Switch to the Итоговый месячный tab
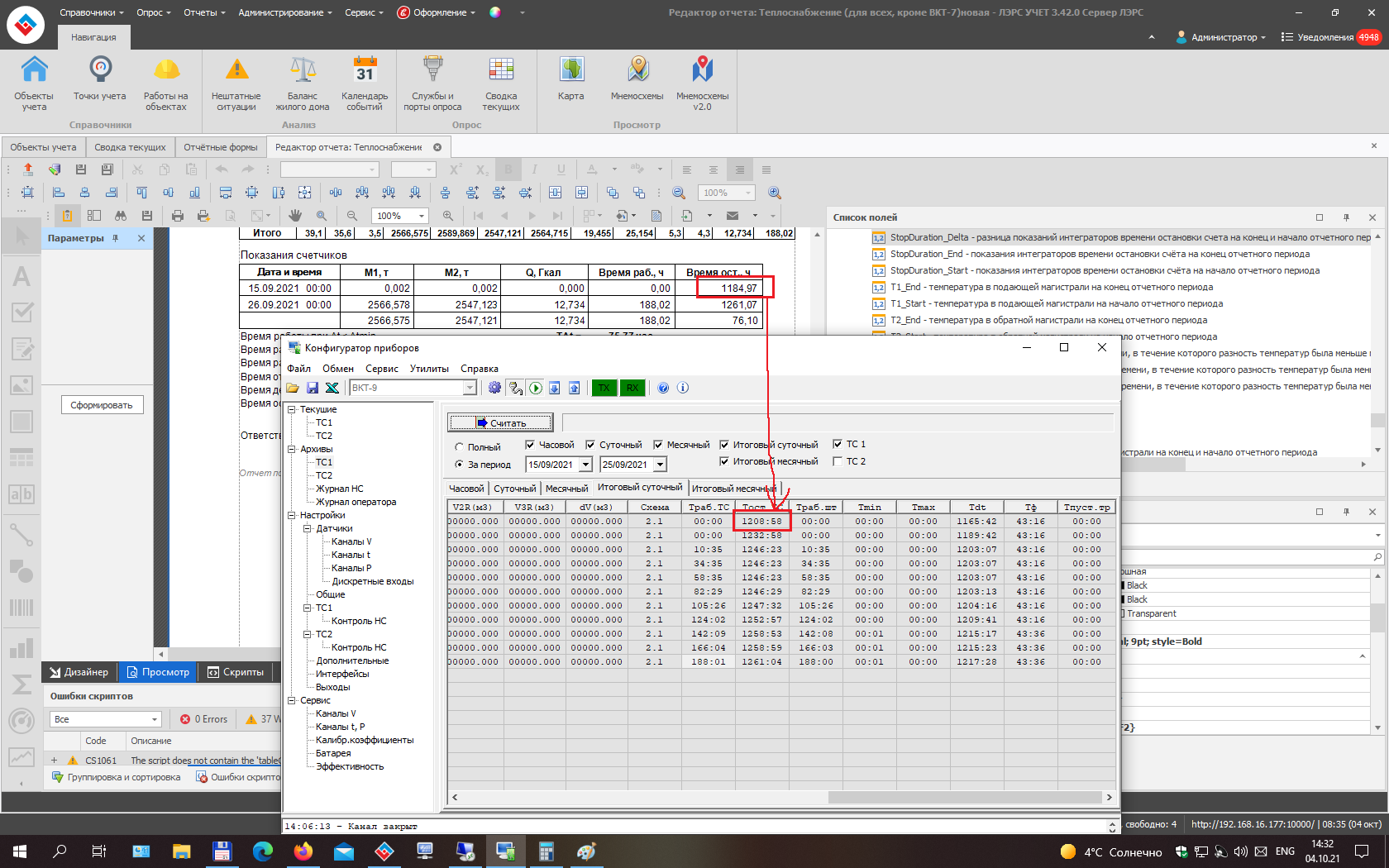 point(733,489)
